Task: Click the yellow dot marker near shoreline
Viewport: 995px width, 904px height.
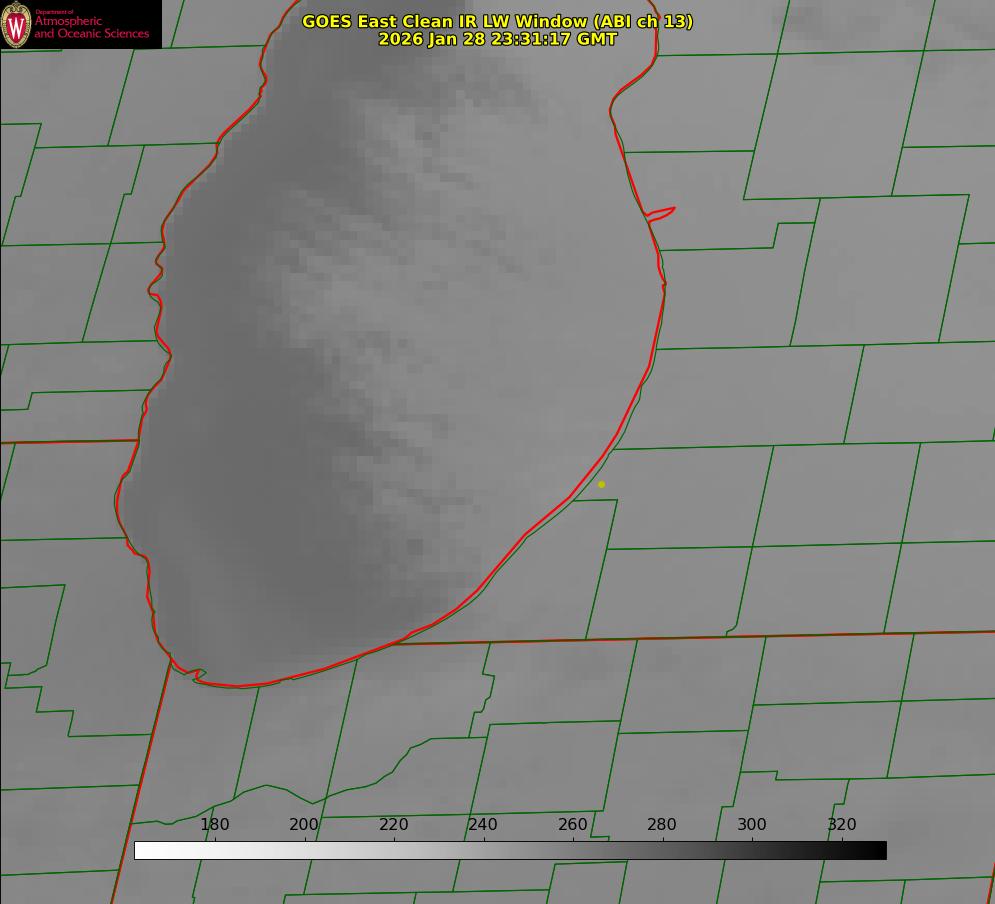Action: click(x=601, y=484)
